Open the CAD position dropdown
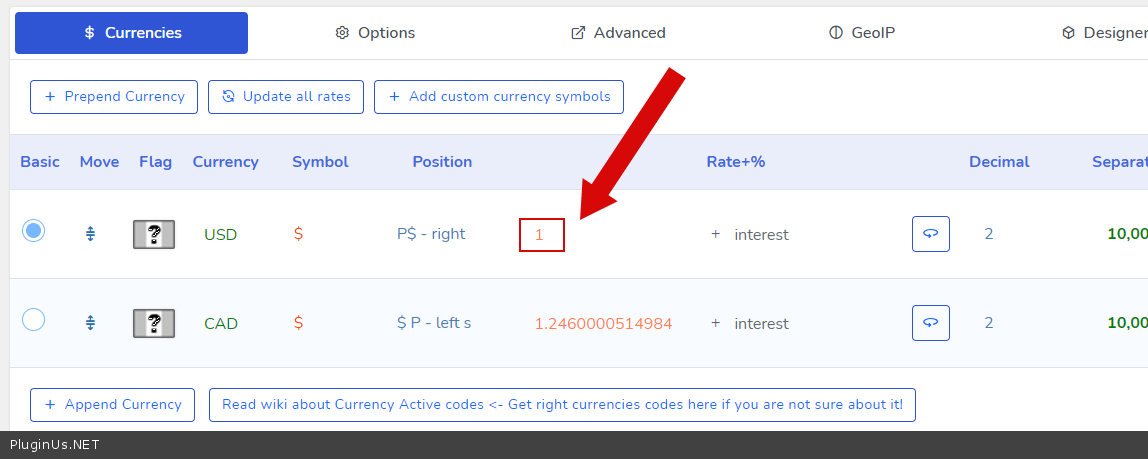The image size is (1148, 459). 434,323
